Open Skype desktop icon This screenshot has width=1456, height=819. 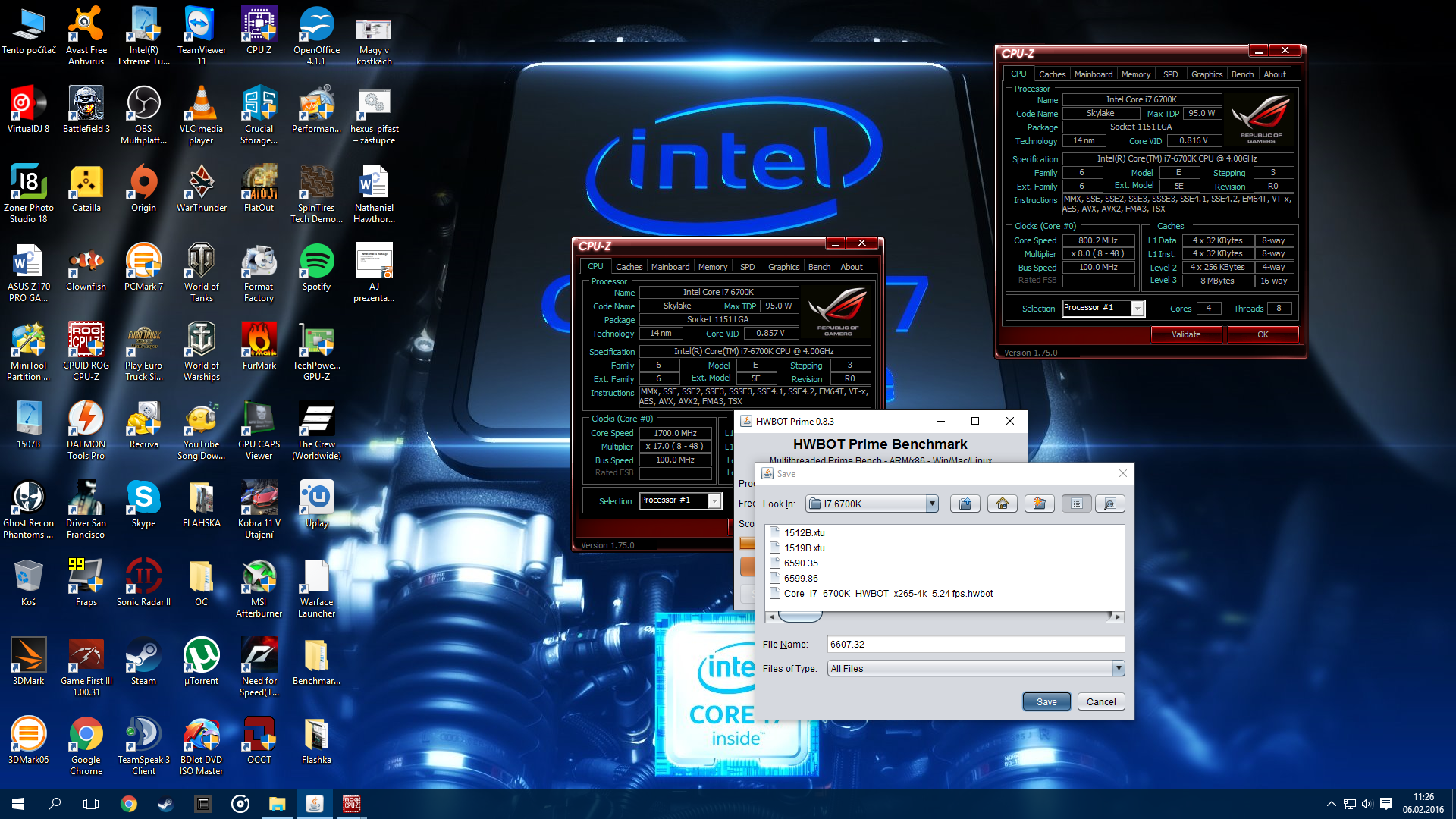[144, 504]
